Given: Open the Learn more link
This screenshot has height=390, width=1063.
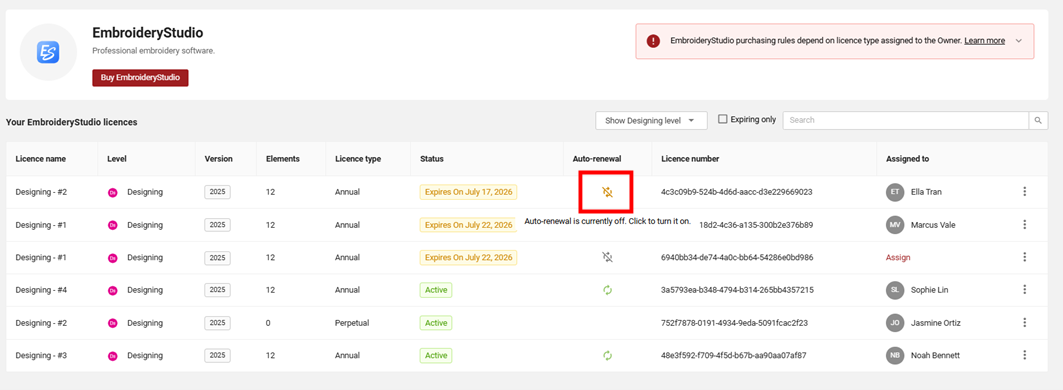Looking at the screenshot, I should tap(984, 41).
